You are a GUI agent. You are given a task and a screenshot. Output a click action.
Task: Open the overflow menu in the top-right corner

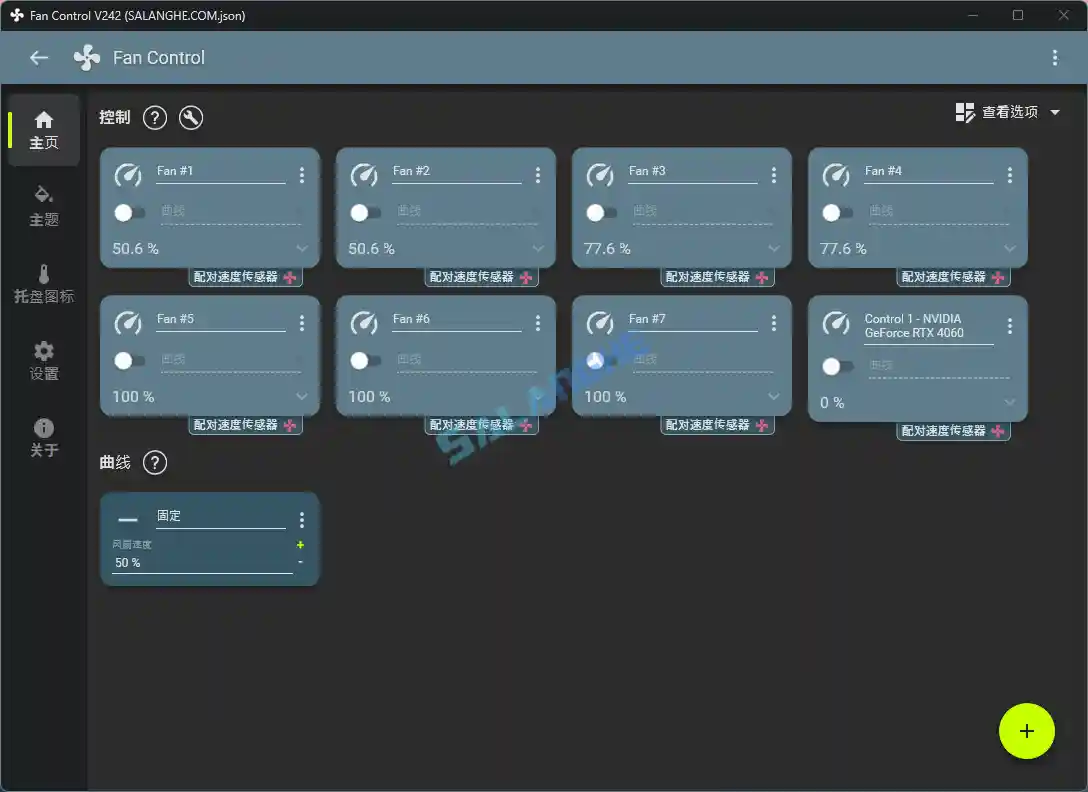1055,57
